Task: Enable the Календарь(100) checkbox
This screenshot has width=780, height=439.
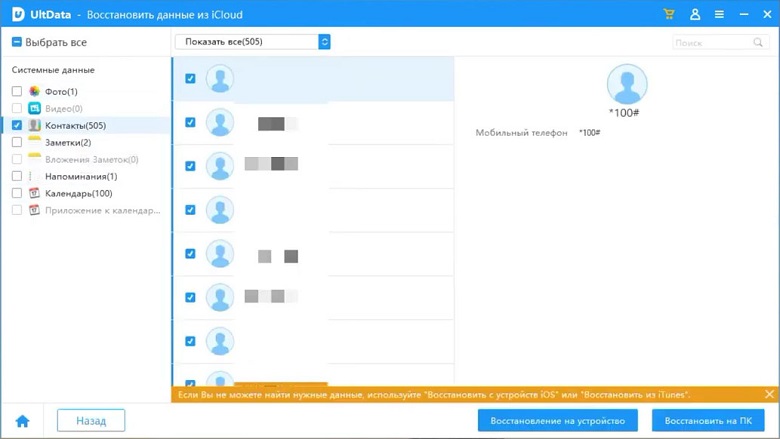Action: point(17,193)
